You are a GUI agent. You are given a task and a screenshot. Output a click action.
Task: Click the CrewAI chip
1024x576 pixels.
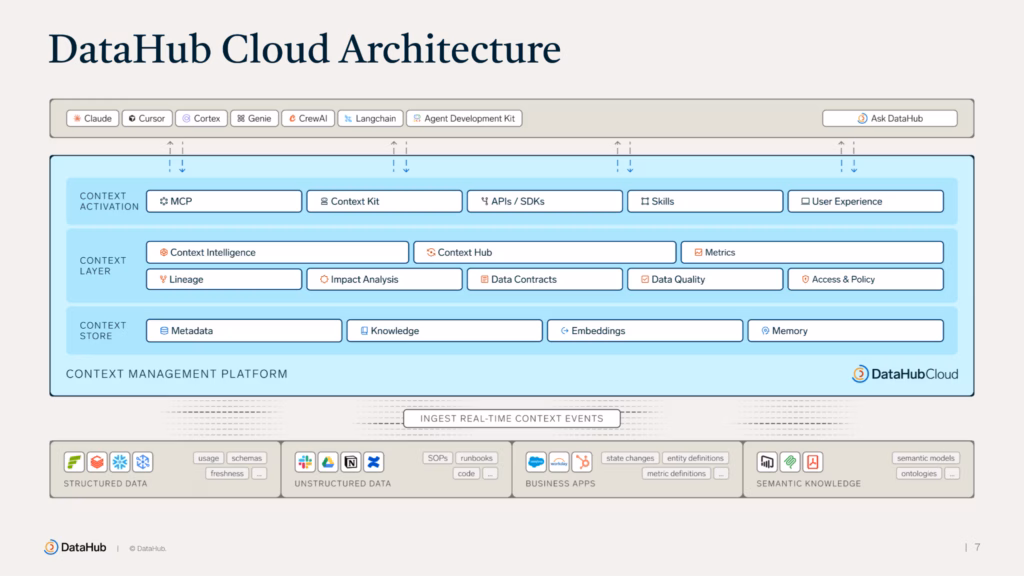(308, 118)
